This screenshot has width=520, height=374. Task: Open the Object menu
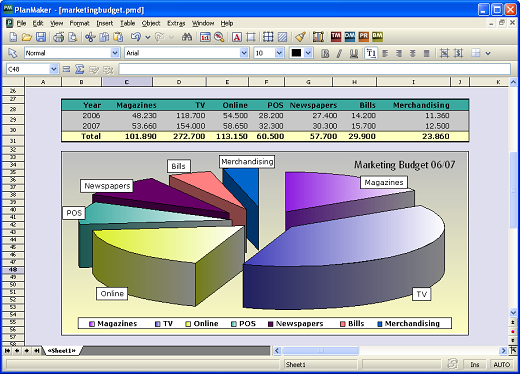point(151,23)
